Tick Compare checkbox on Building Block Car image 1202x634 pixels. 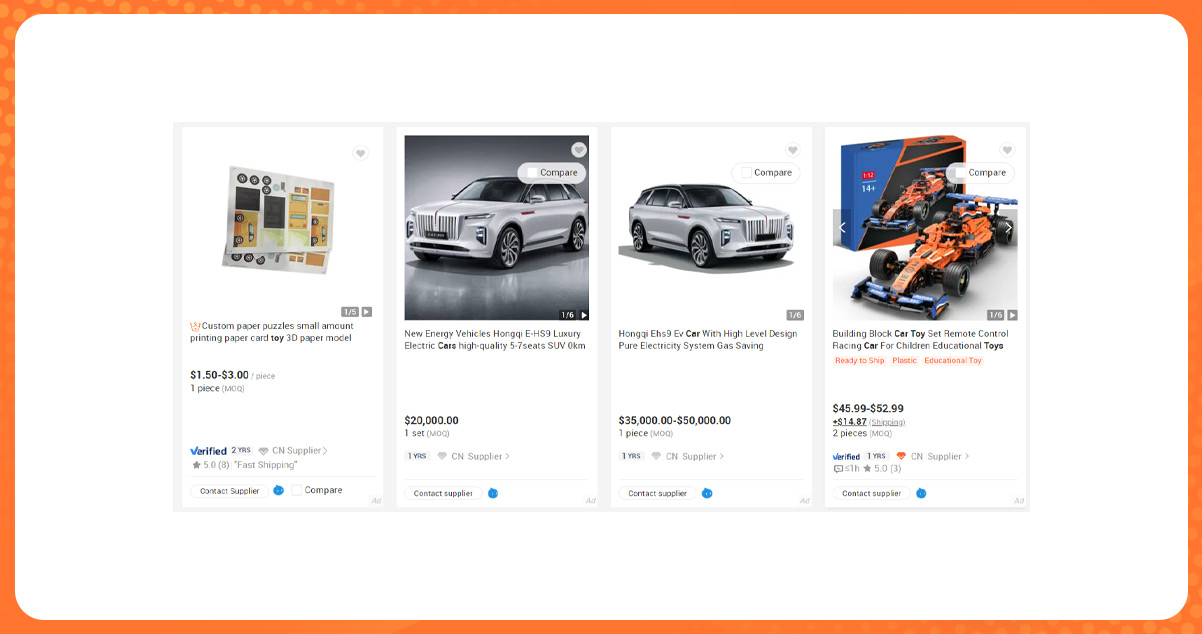coord(960,172)
